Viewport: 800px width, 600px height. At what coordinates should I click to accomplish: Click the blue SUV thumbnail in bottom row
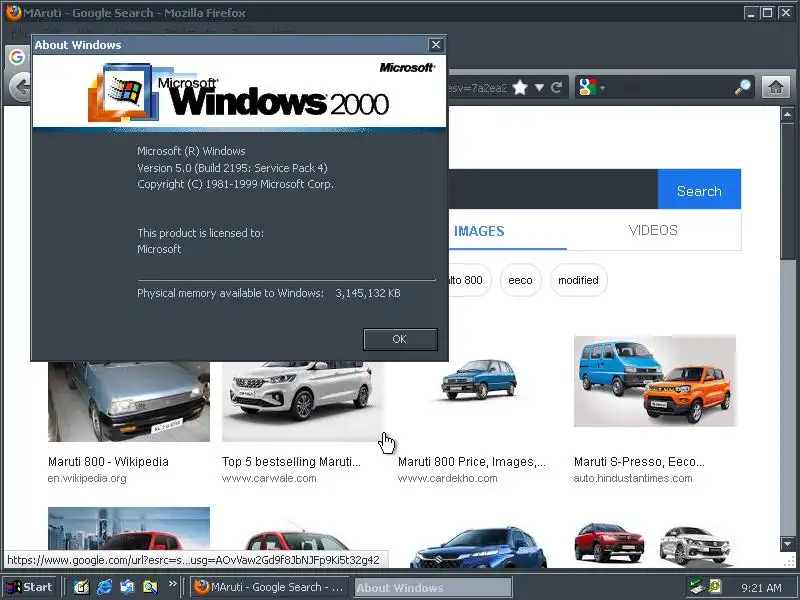pos(478,548)
